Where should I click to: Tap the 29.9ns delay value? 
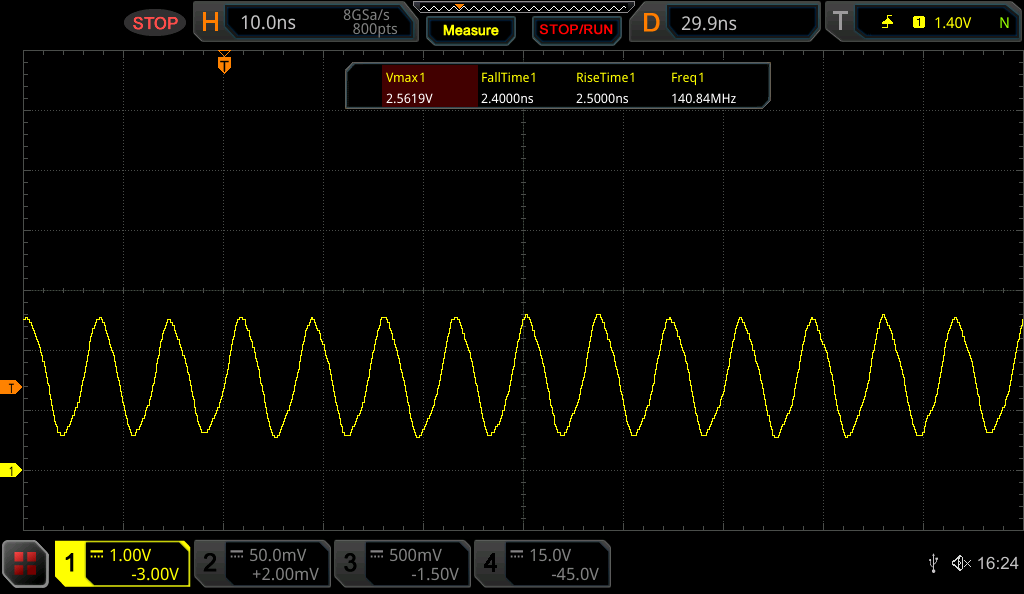tap(709, 23)
